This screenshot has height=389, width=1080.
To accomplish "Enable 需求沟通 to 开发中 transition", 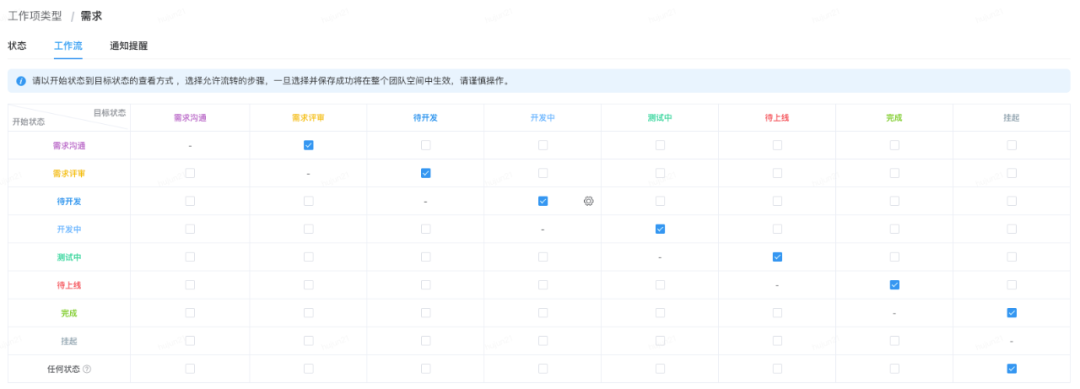I will click(x=543, y=145).
